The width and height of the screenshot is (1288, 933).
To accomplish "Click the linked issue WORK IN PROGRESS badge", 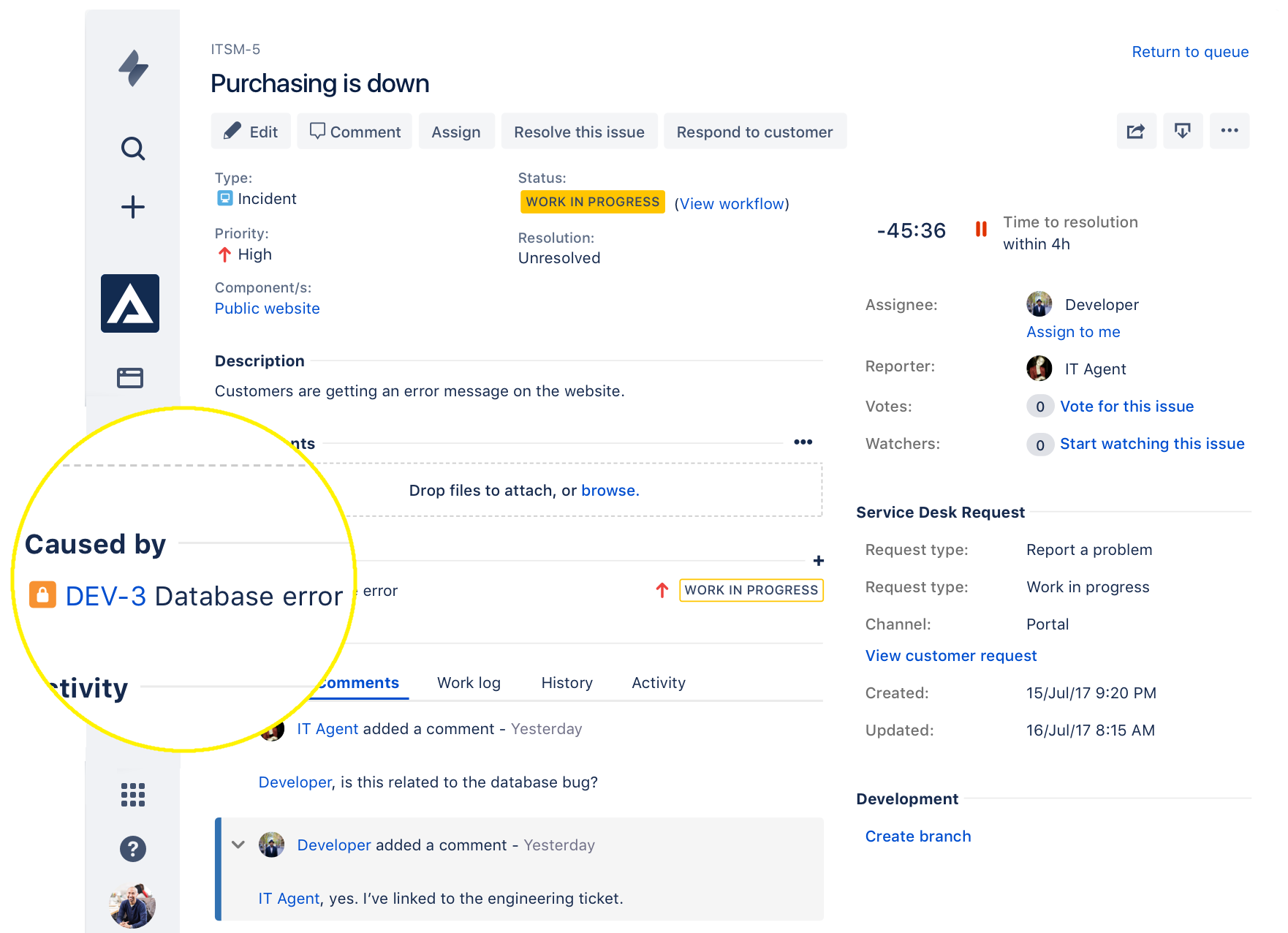I will tap(751, 590).
